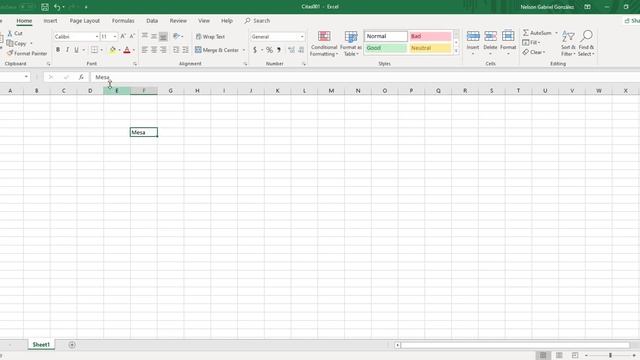The image size is (640, 360).
Task: Open Conditional Formatting
Action: click(324, 43)
